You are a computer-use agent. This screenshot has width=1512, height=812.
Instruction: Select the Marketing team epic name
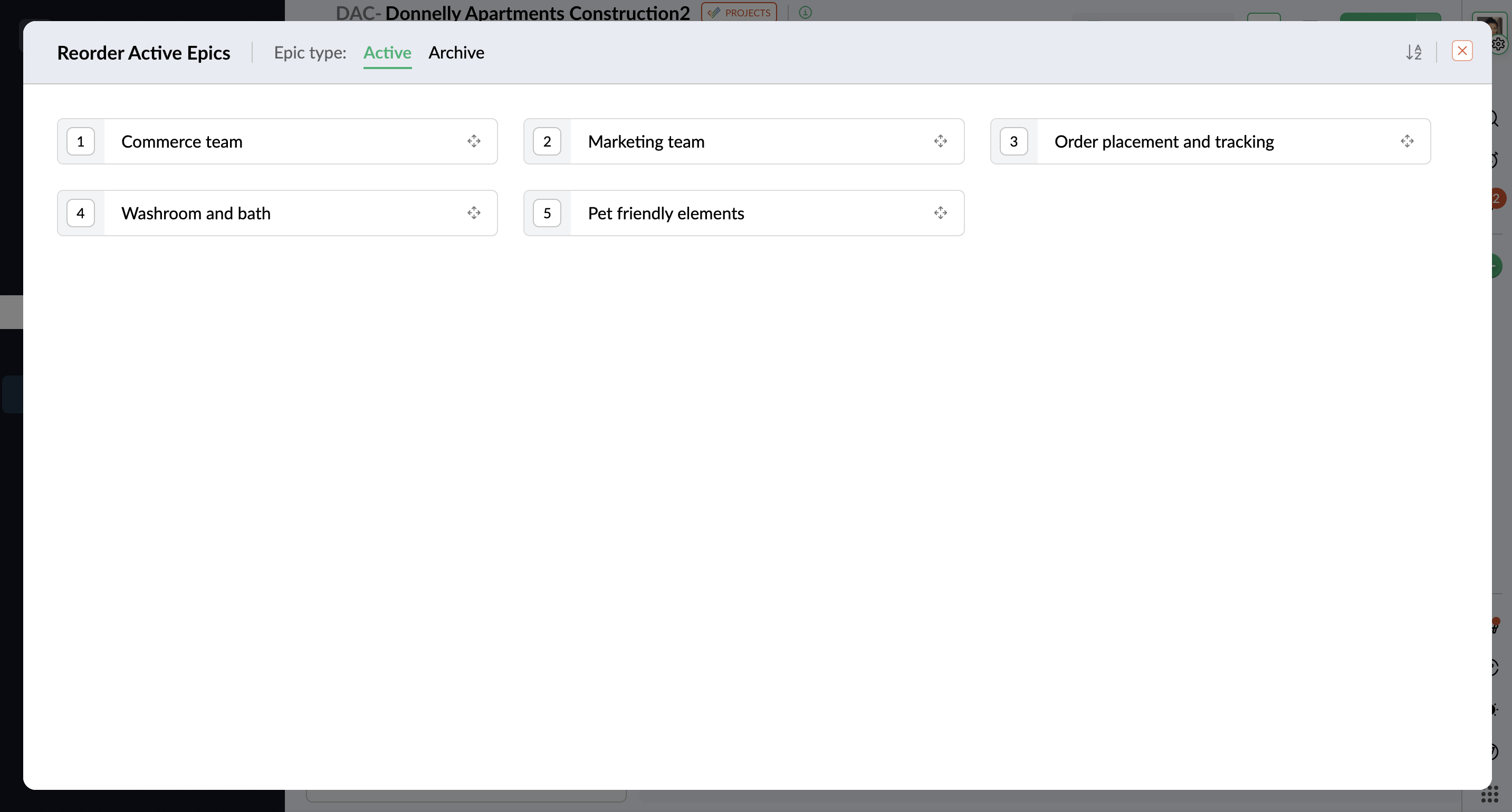point(646,142)
